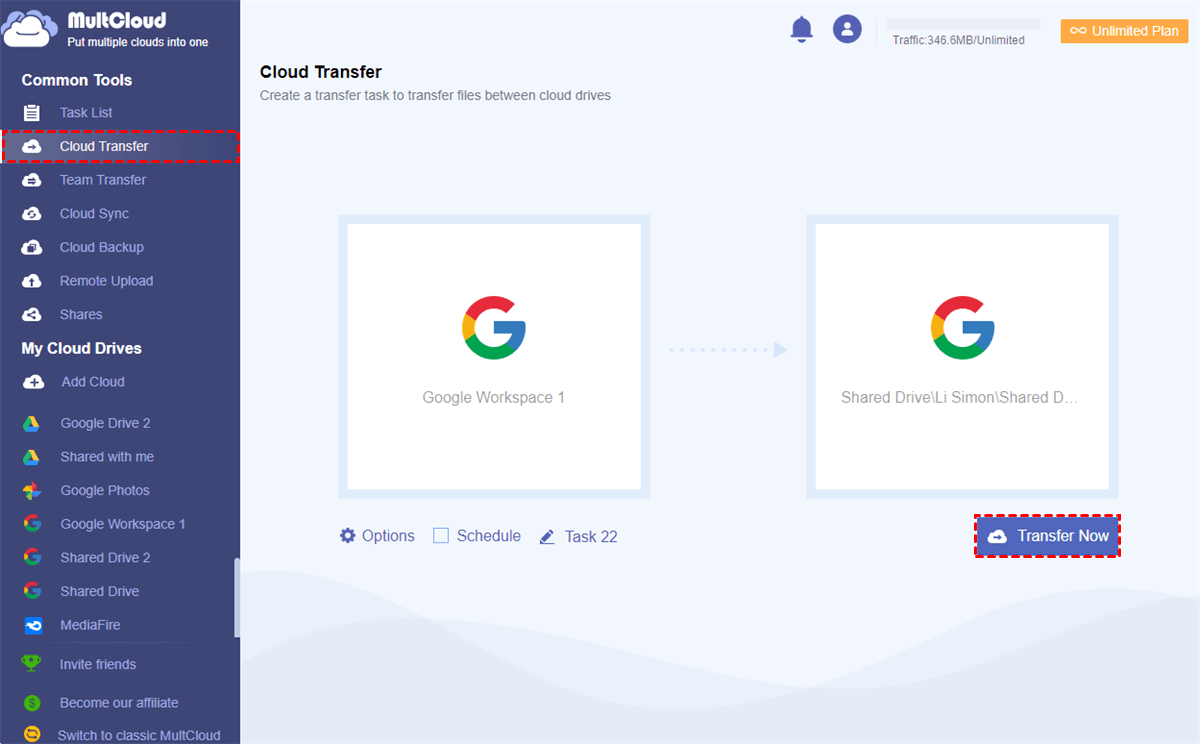This screenshot has width=1200, height=744.
Task: Click the Google logo in destination box
Action: (962, 327)
